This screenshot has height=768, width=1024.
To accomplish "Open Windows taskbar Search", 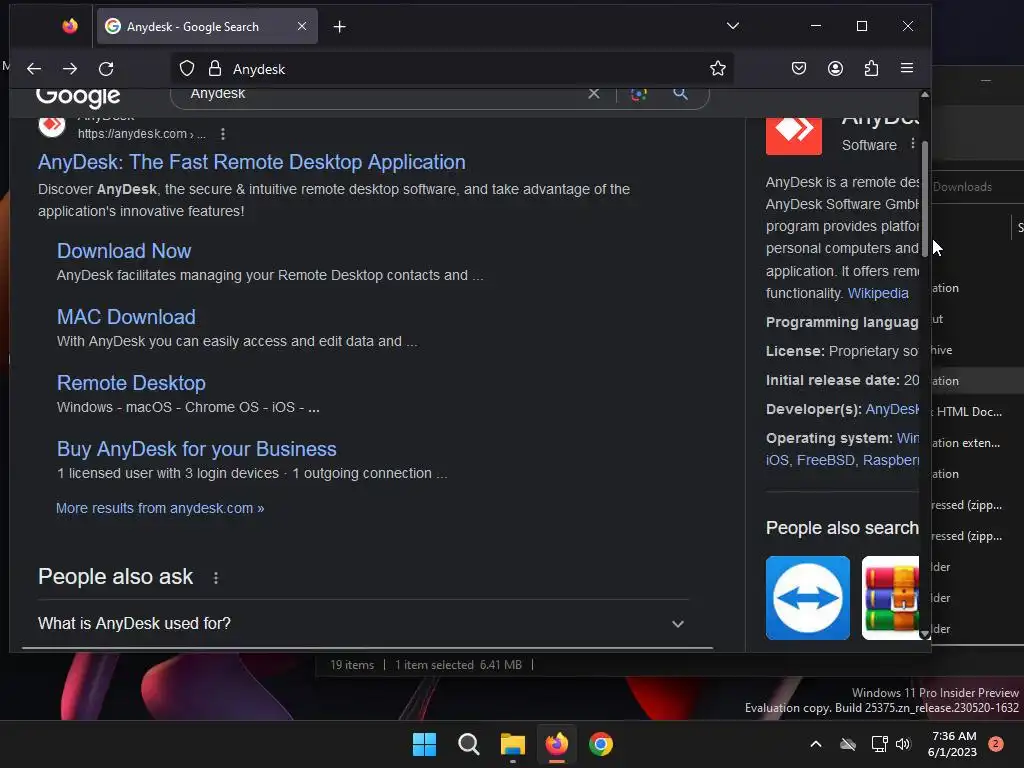I will click(468, 744).
